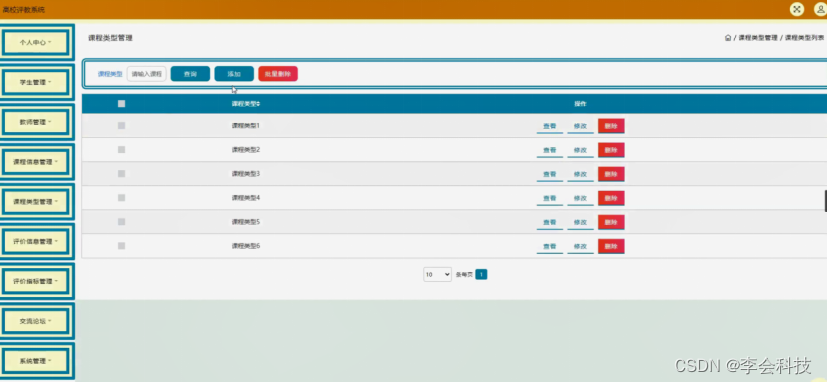Click 修改 for 课程类型2

click(x=580, y=150)
